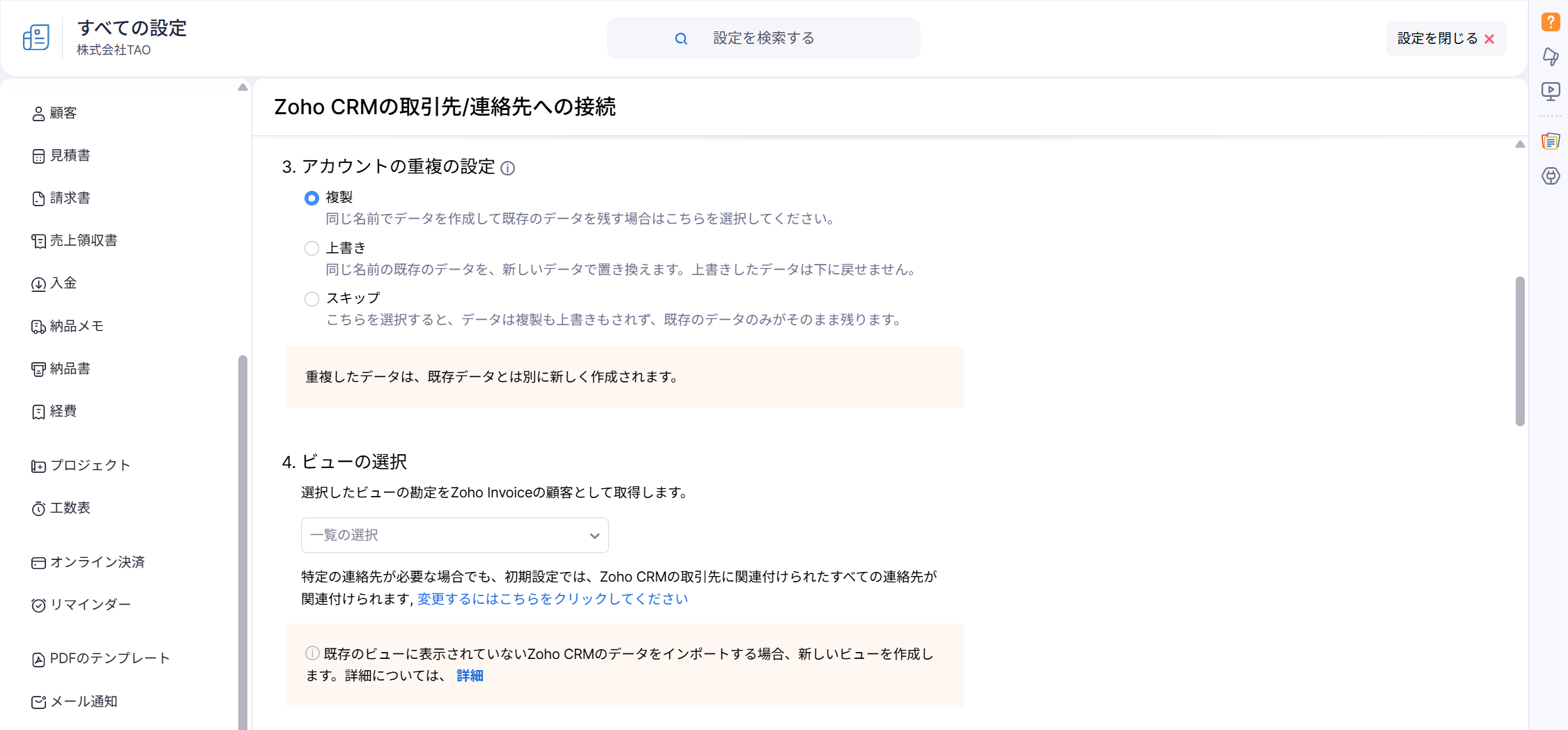Screen dimensions: 1568x730
Task: Click the sidebar scroll-up arrow
Action: (x=243, y=88)
